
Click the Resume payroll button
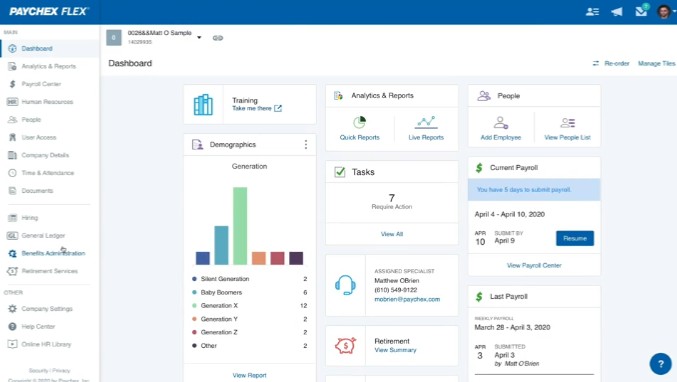575,238
